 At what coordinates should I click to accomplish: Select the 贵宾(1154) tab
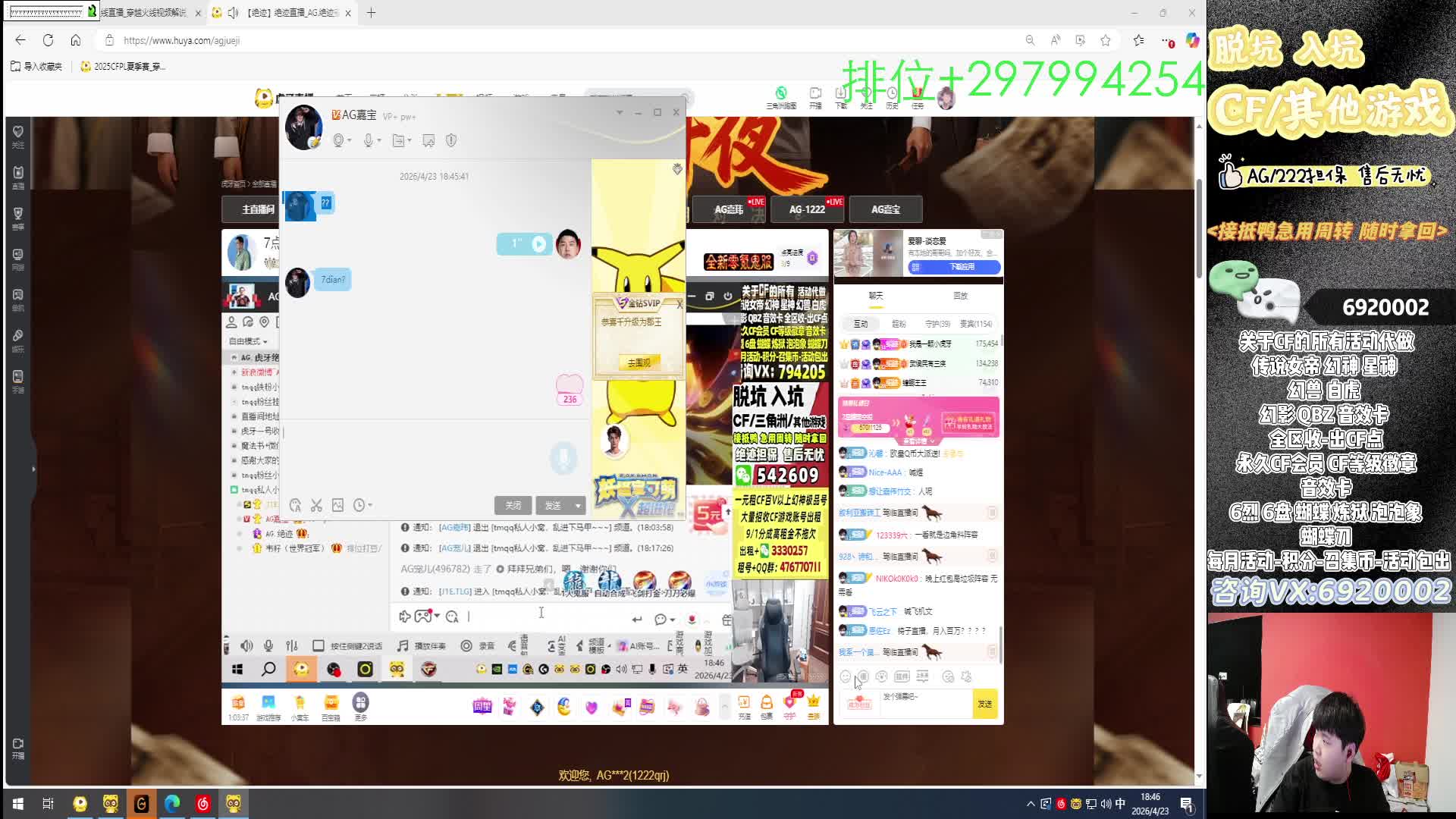(975, 324)
